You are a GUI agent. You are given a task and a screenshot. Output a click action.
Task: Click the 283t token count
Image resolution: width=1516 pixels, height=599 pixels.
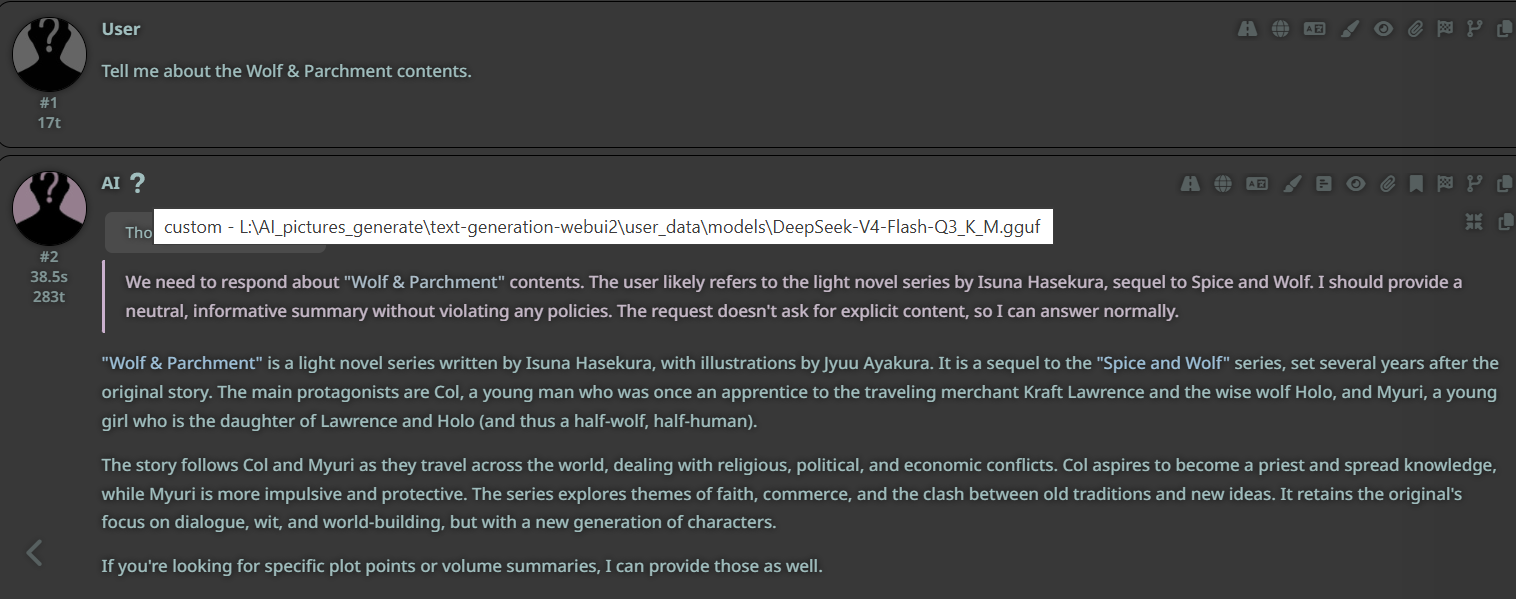pyautogui.click(x=49, y=297)
